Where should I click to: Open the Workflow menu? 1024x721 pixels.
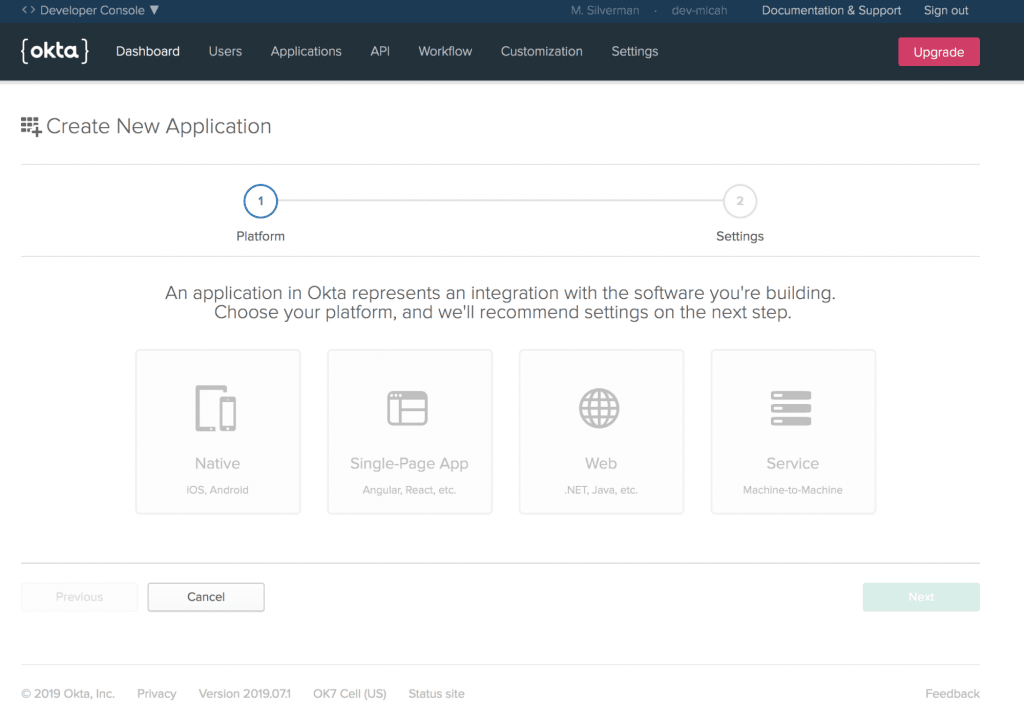pyautogui.click(x=445, y=51)
